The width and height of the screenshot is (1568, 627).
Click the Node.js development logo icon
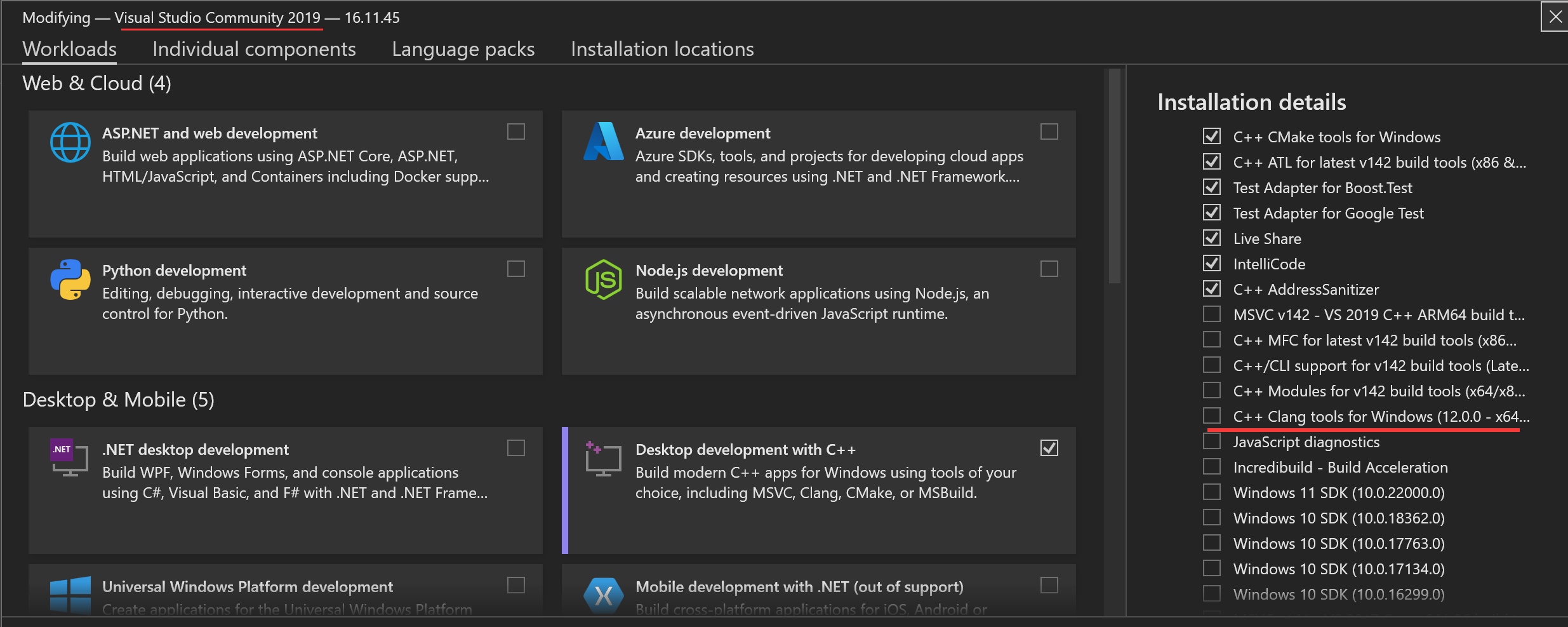(x=603, y=280)
